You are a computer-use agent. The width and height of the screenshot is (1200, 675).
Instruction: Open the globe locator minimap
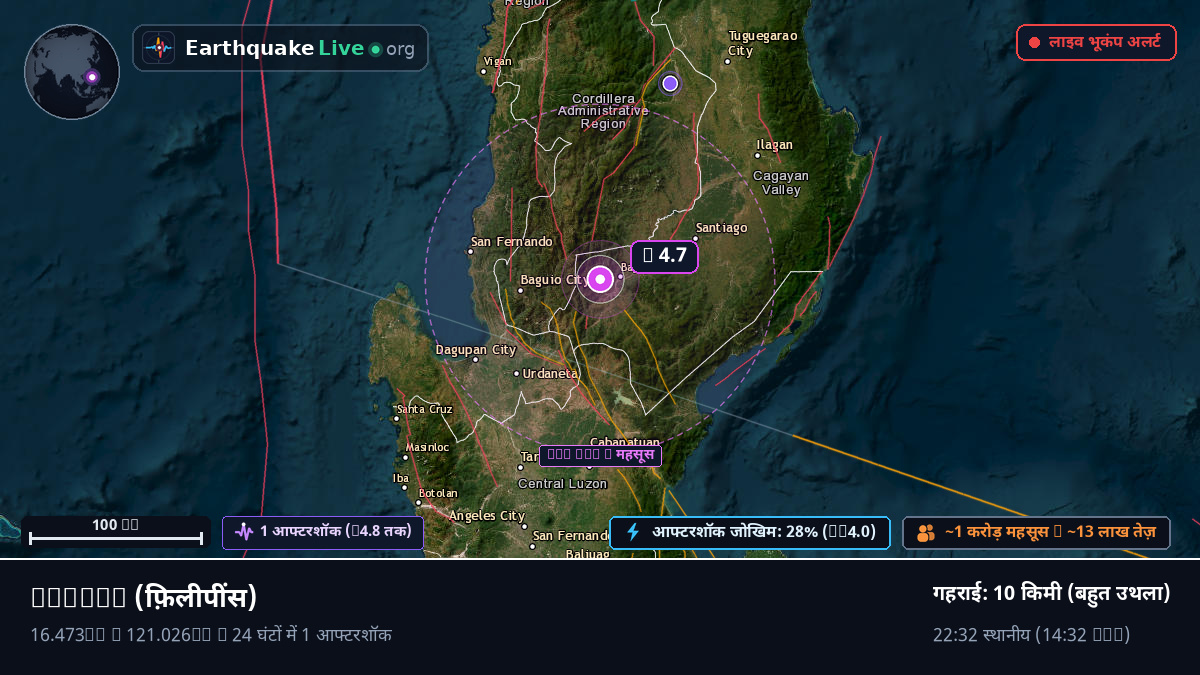click(72, 72)
